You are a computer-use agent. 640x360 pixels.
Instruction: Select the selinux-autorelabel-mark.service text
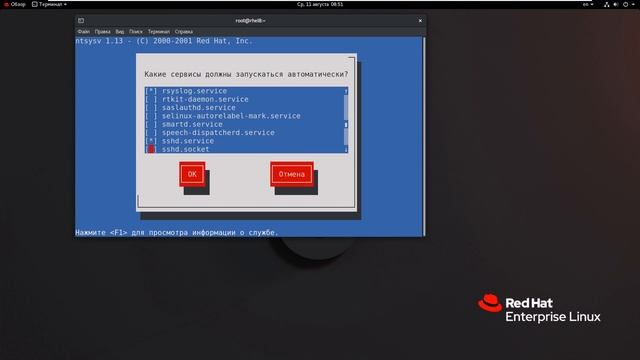(x=231, y=116)
